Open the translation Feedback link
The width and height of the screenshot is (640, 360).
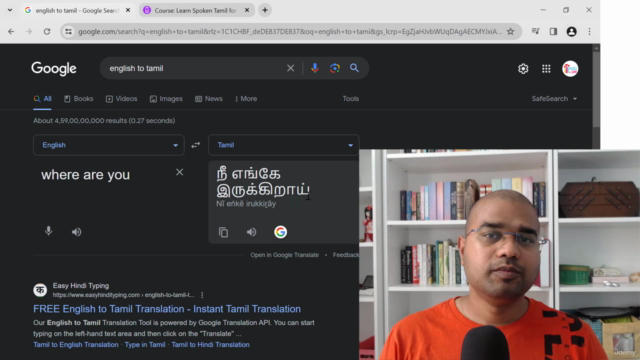point(346,255)
